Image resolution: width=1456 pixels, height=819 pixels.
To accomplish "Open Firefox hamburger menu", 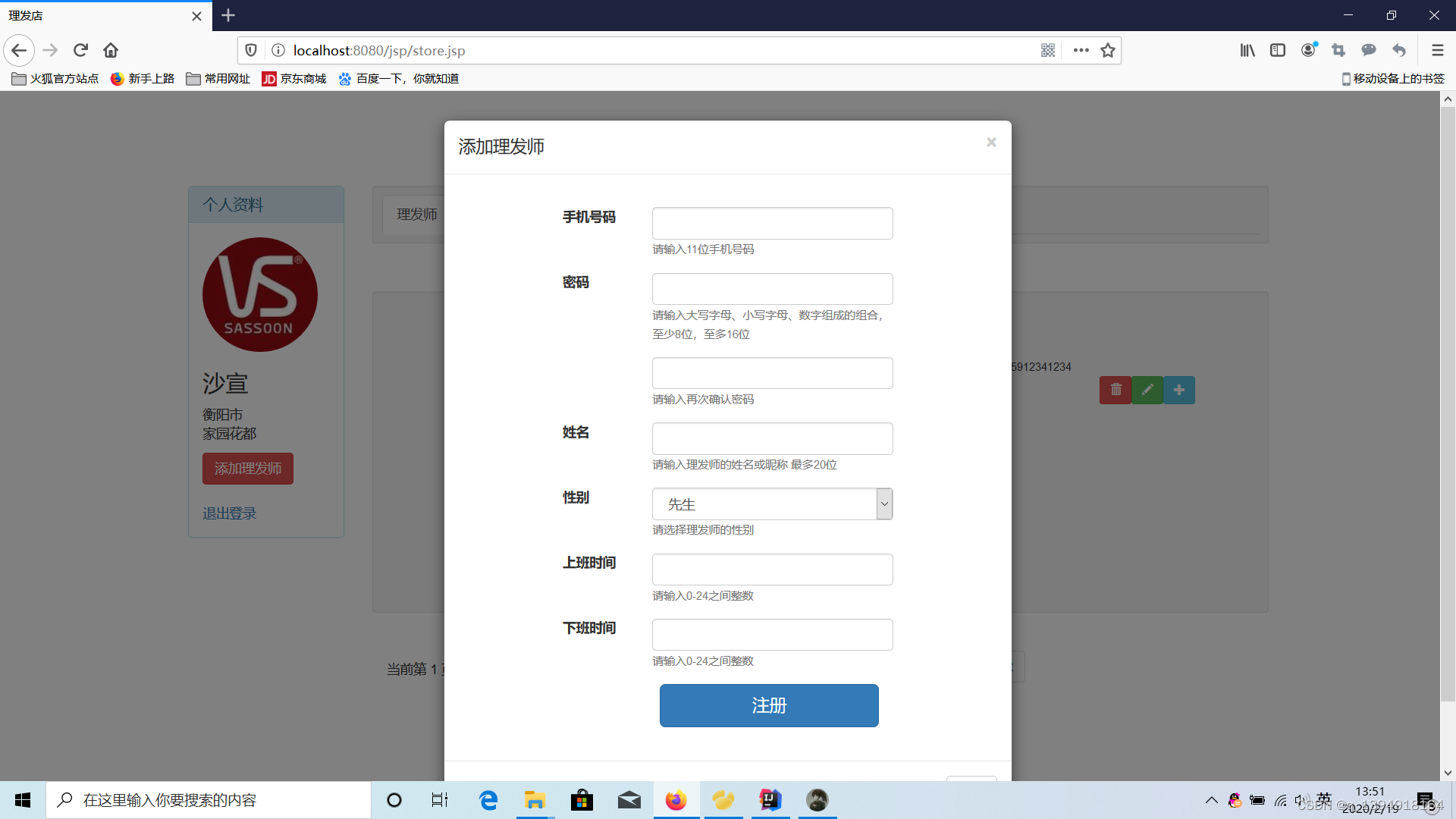I will pos(1437,50).
